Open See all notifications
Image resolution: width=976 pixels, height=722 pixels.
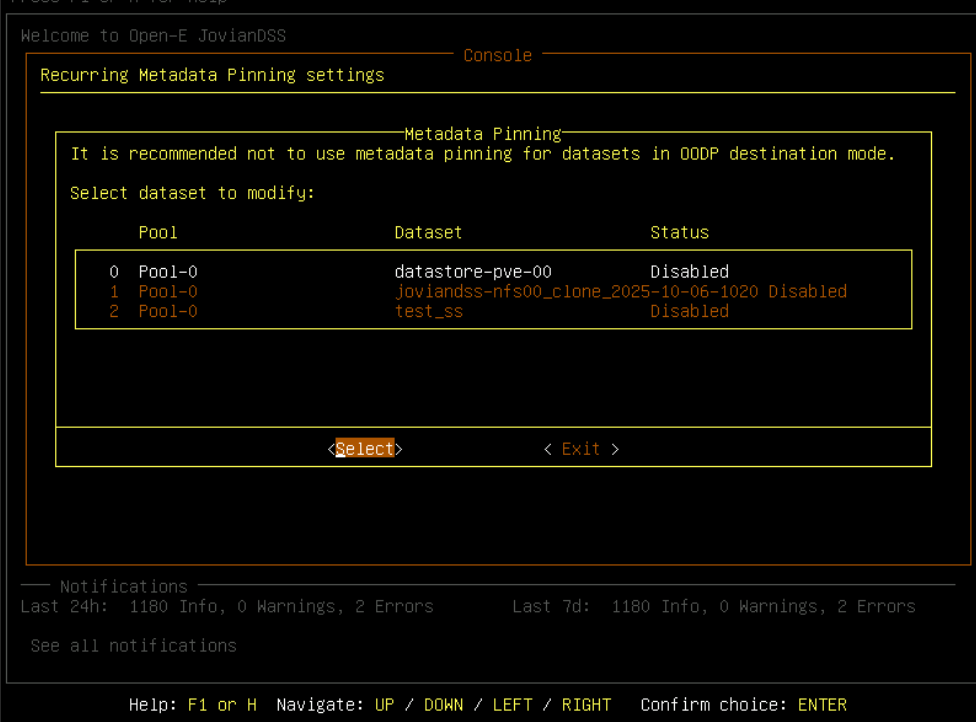pyautogui.click(x=133, y=646)
